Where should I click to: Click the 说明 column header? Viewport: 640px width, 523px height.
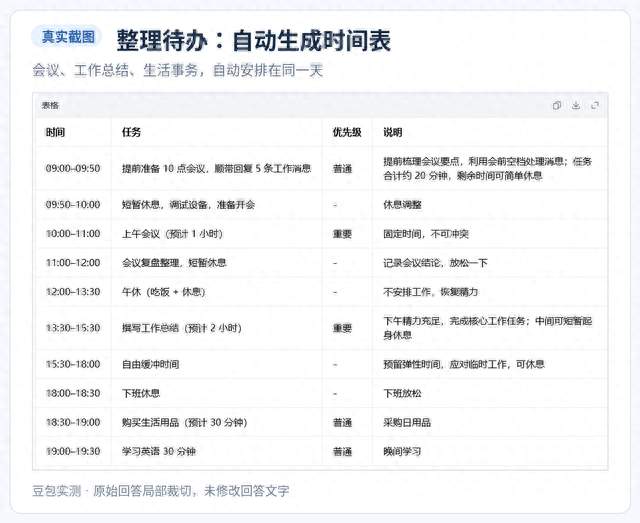[393, 132]
